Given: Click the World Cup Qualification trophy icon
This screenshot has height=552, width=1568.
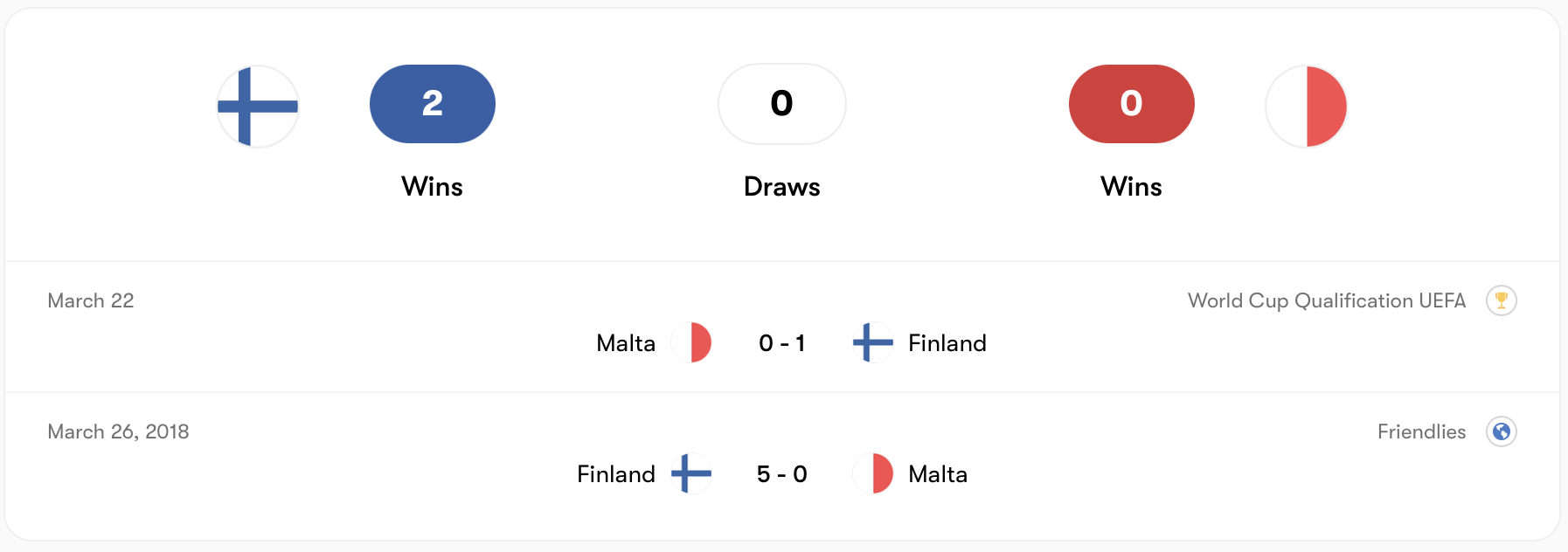Looking at the screenshot, I should 1501,300.
